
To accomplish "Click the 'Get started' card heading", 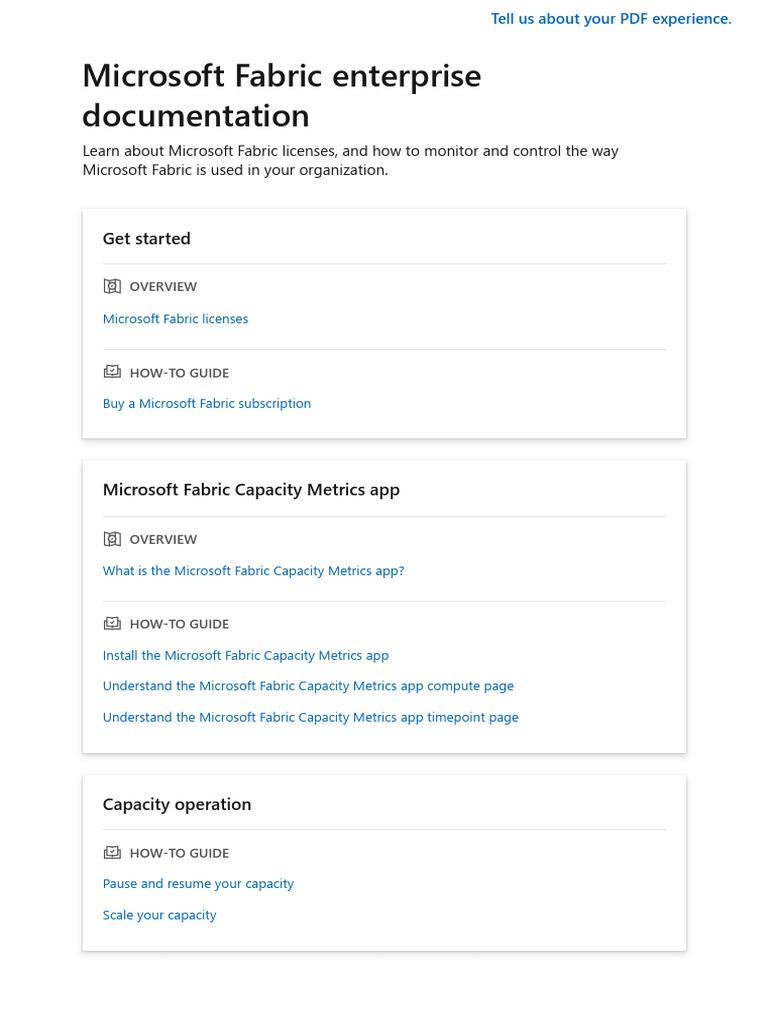I will [146, 239].
